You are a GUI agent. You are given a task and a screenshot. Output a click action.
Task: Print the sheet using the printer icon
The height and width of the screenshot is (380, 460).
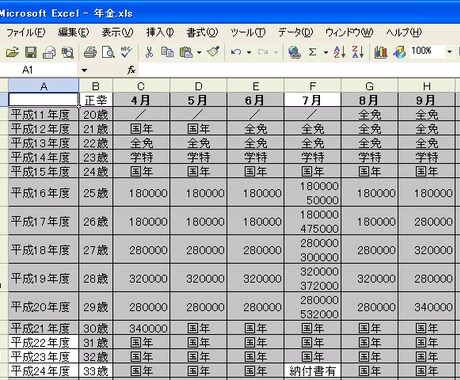click(x=90, y=52)
